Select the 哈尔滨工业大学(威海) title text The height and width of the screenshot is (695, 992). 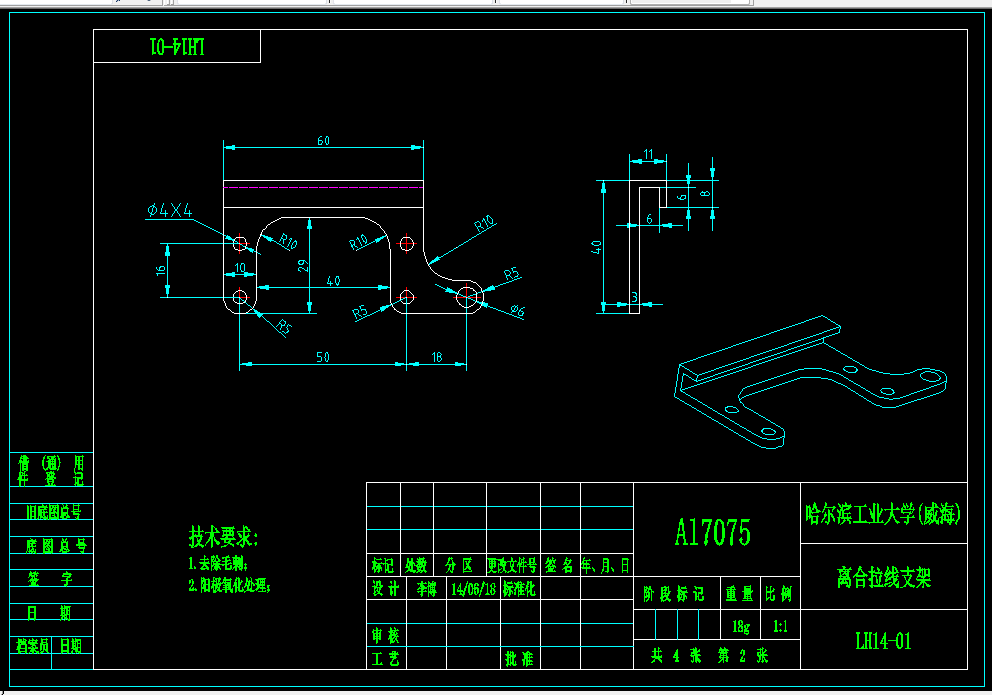tap(883, 514)
